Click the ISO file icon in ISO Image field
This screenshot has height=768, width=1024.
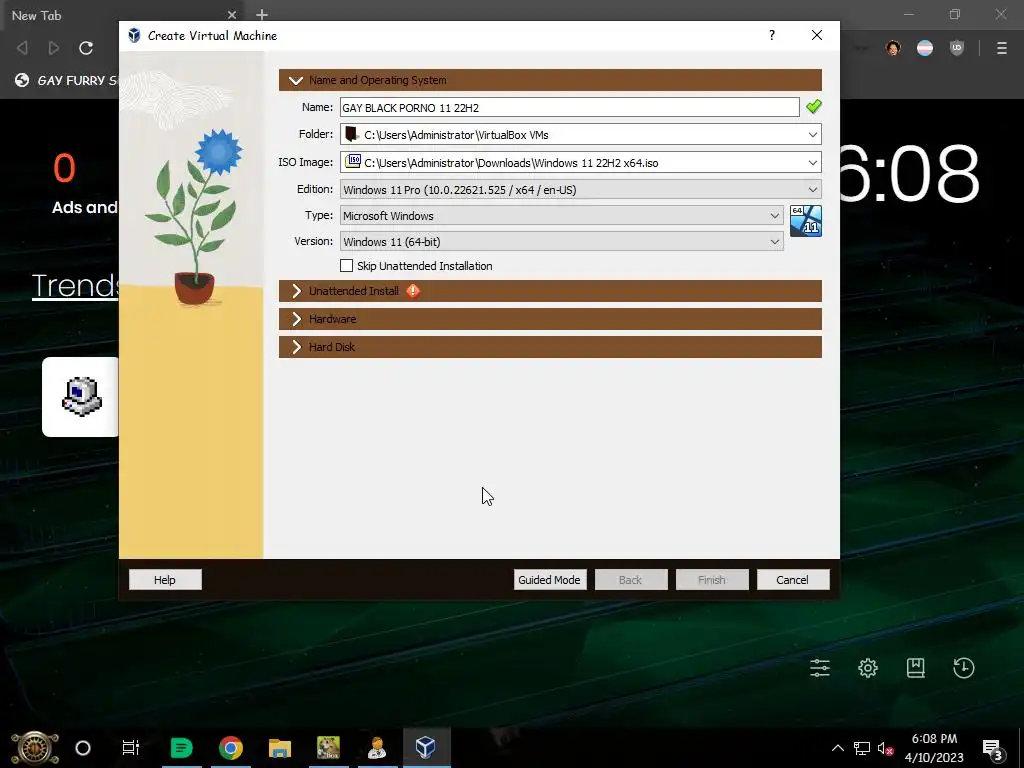click(x=353, y=161)
